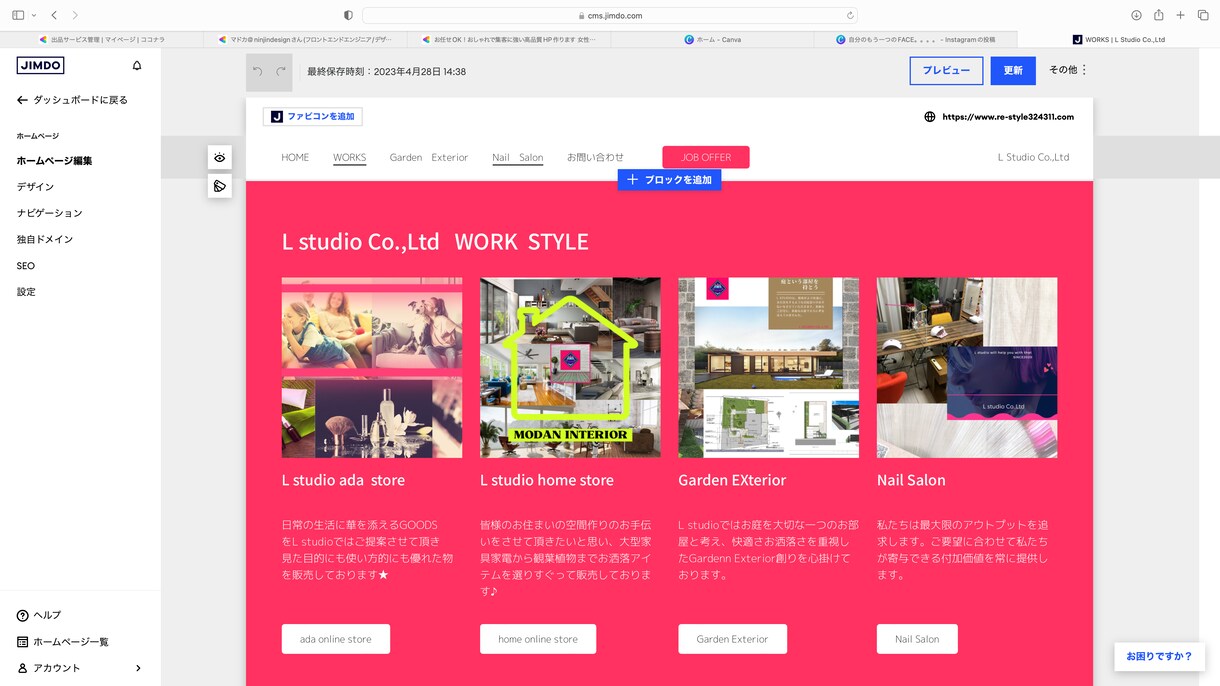Open 設定 in sidebar
The image size is (1220, 686).
point(26,292)
